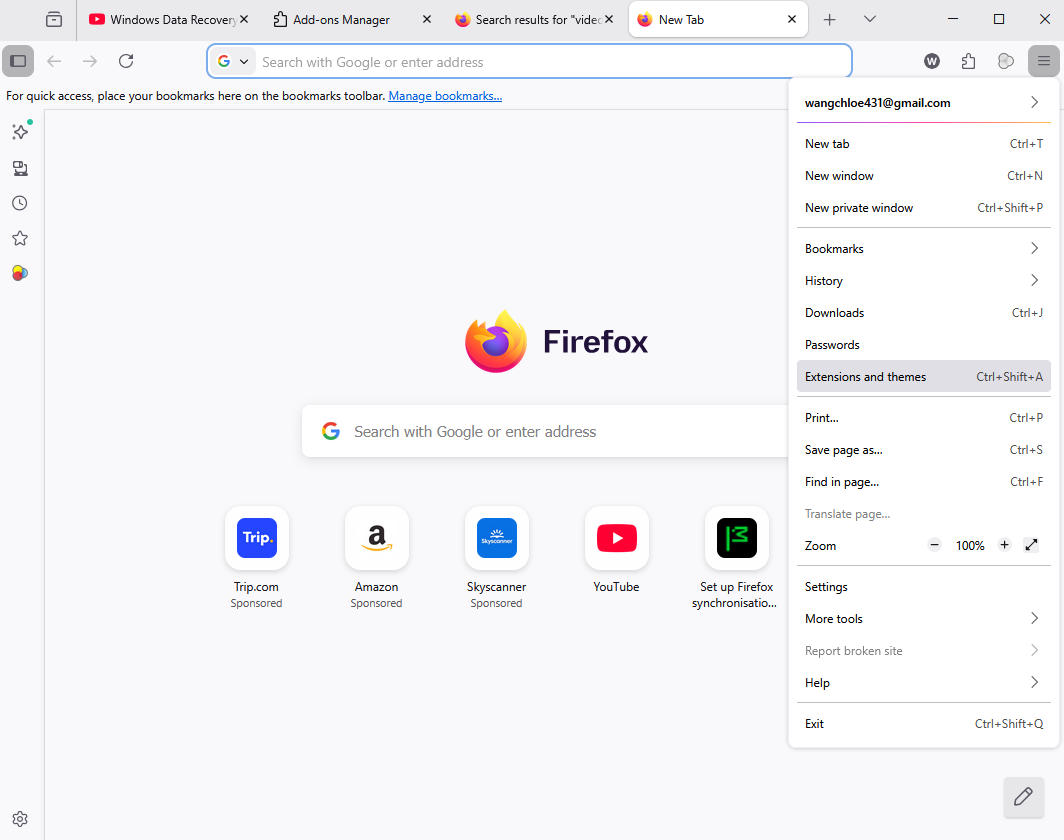Screen dimensions: 1064x840
Task: Click the Manage bookmarks link
Action: pos(444,95)
